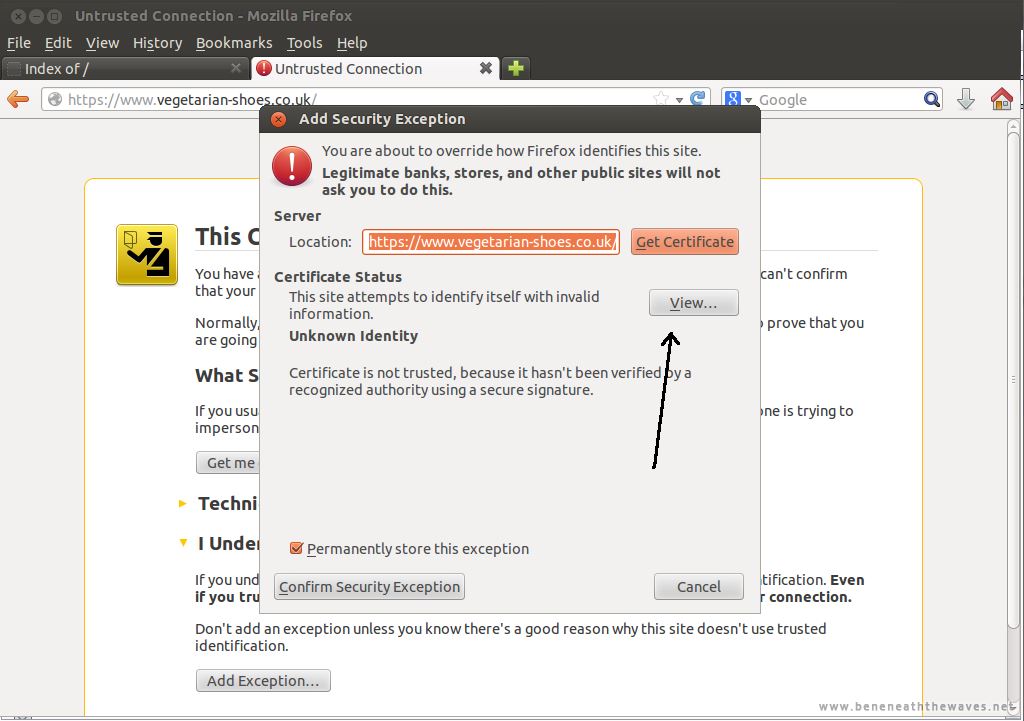Click the orange Back arrow
This screenshot has height=721, width=1024.
pos(18,99)
